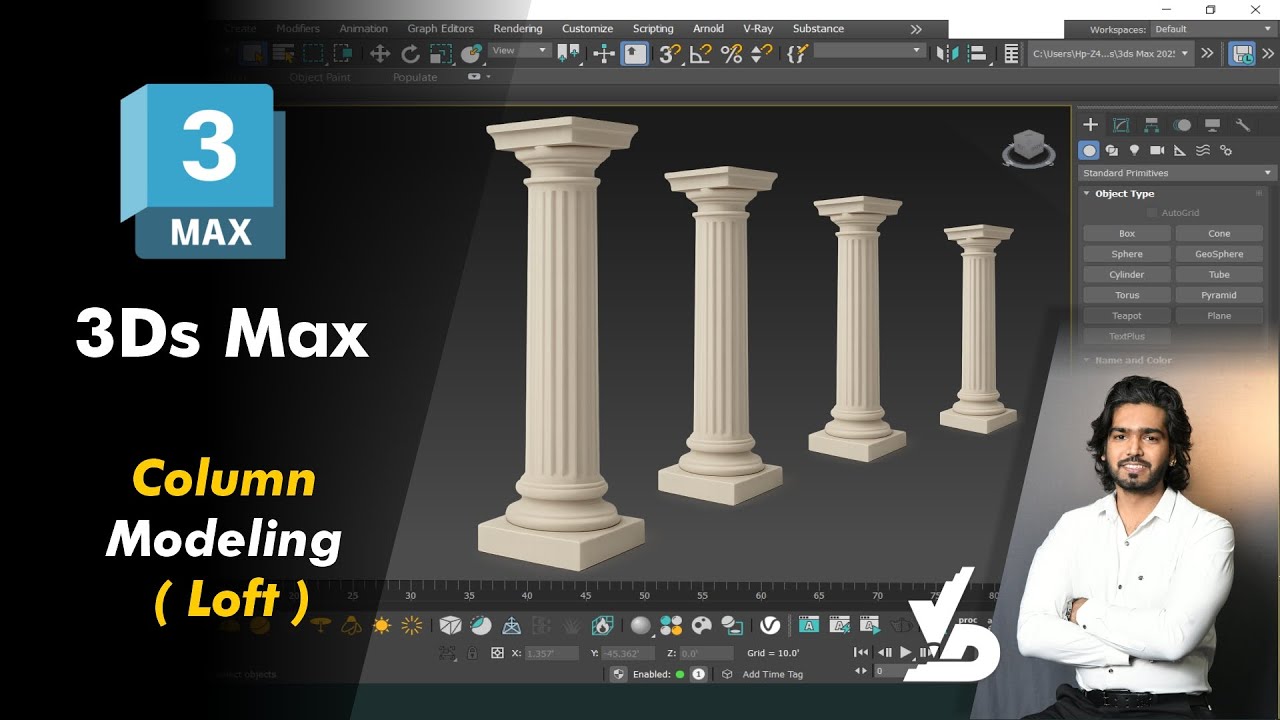Click the Mirror tool icon
This screenshot has width=1280, height=720.
coord(947,54)
